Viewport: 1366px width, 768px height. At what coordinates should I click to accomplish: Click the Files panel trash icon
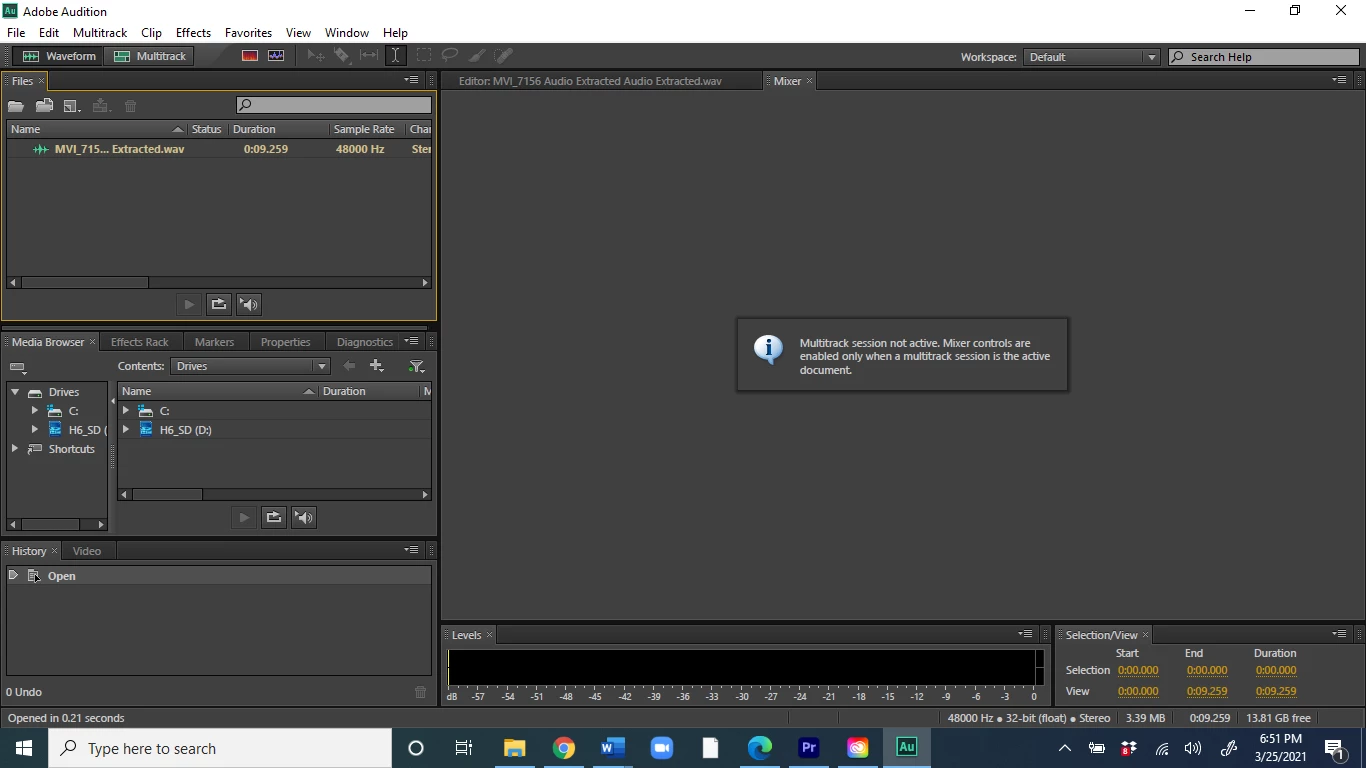point(130,106)
